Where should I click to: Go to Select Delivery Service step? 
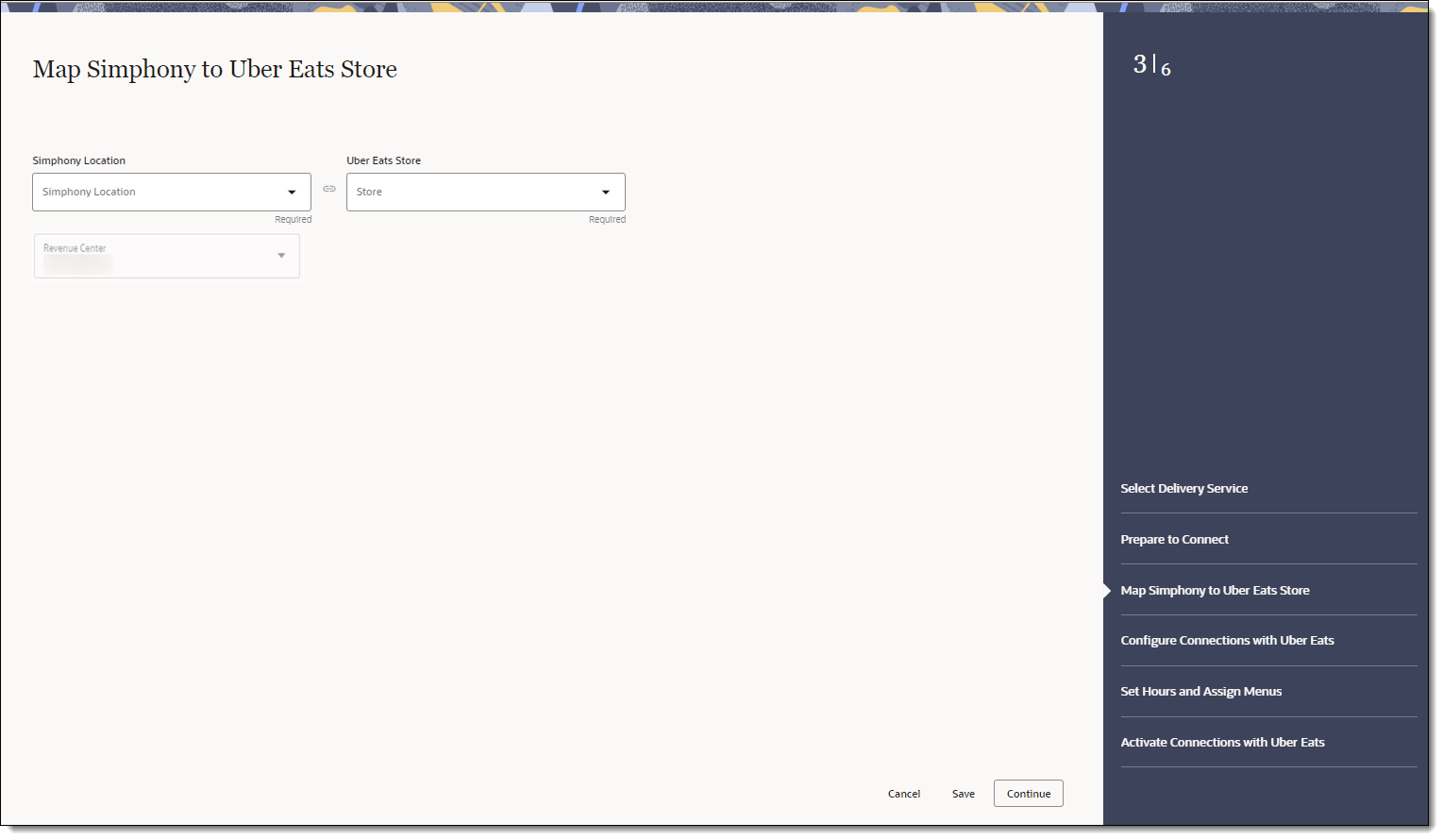[1184, 488]
